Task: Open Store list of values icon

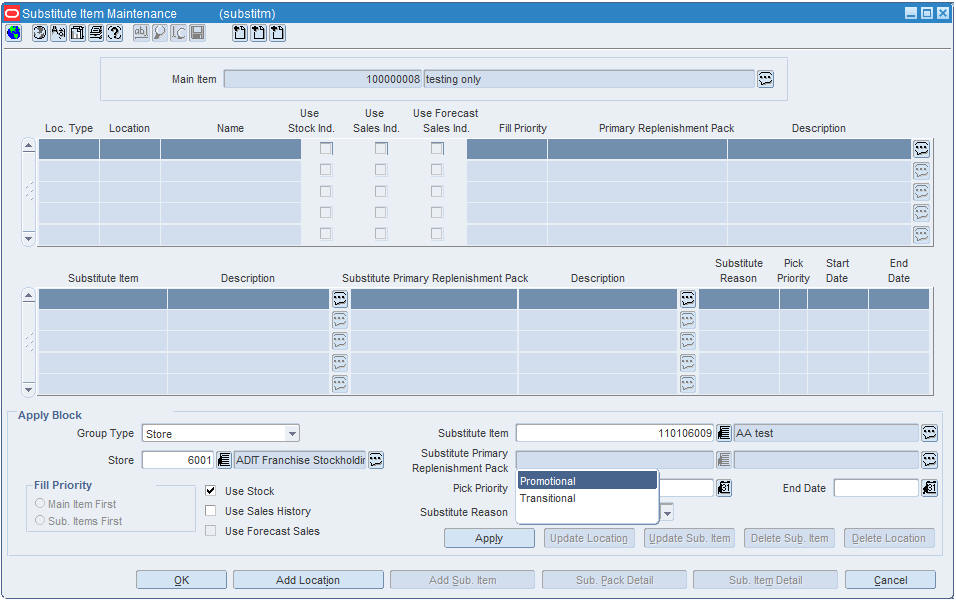Action: pos(224,460)
